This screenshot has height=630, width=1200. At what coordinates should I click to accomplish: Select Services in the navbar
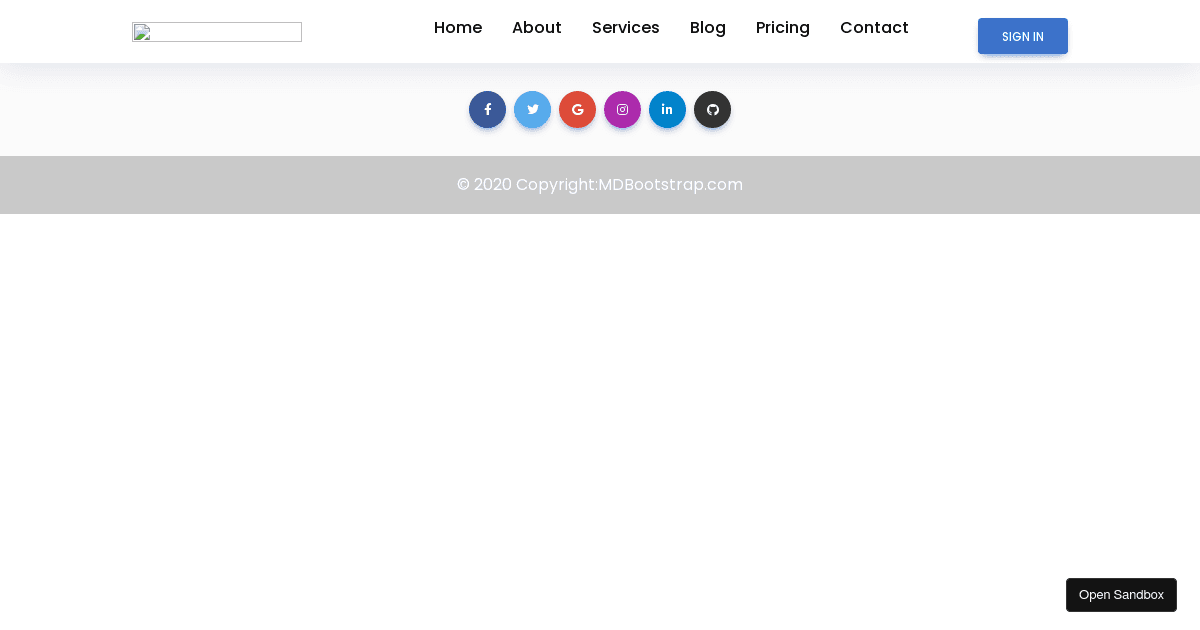tap(626, 28)
